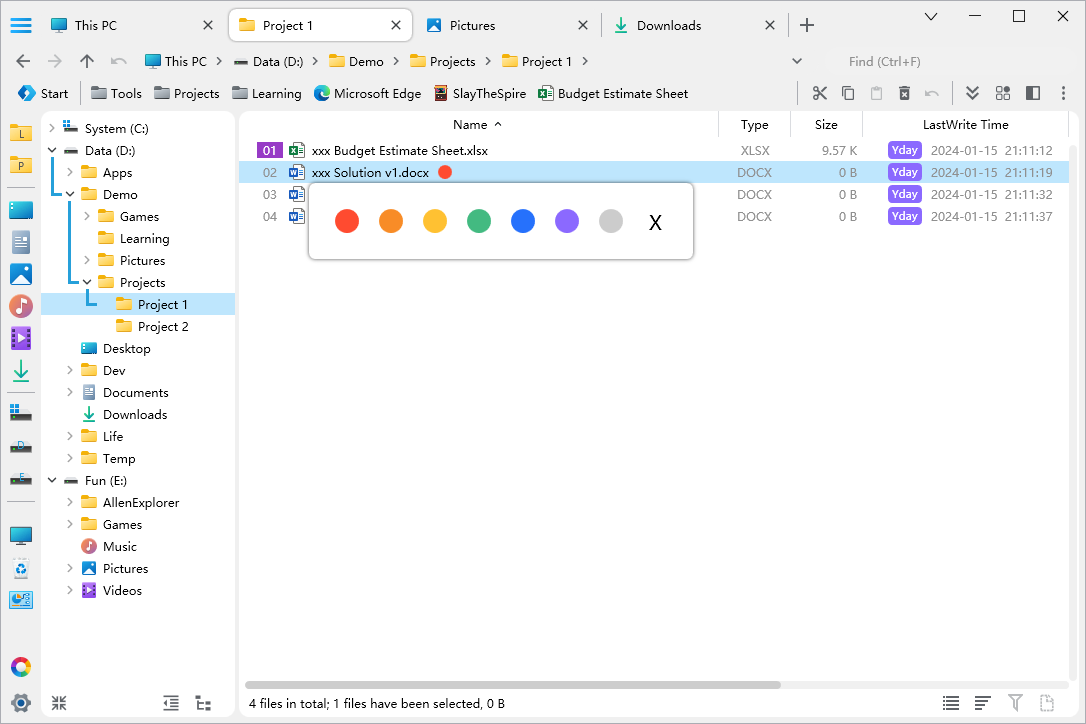Collapse the Data (D:) drive tree node

(x=52, y=151)
